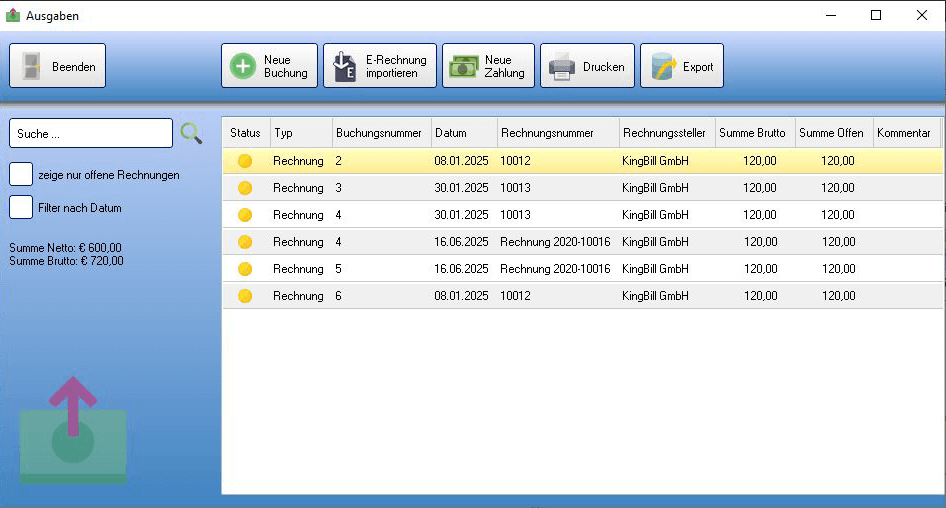Click status icon of booking number 5

245,269
